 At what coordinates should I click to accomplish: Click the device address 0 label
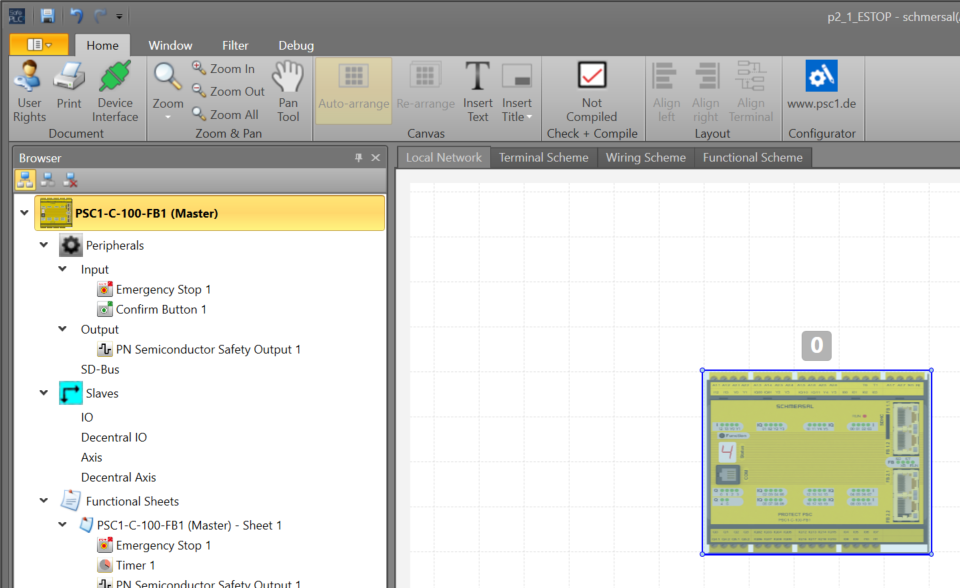tap(817, 345)
